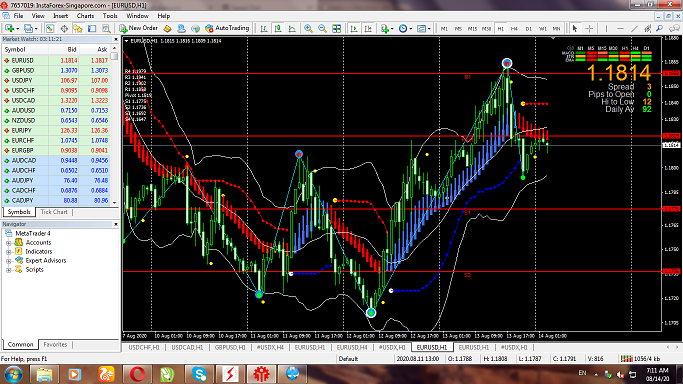Click connection status 1056/4 kb indicator
The width and height of the screenshot is (683, 384).
pos(640,359)
